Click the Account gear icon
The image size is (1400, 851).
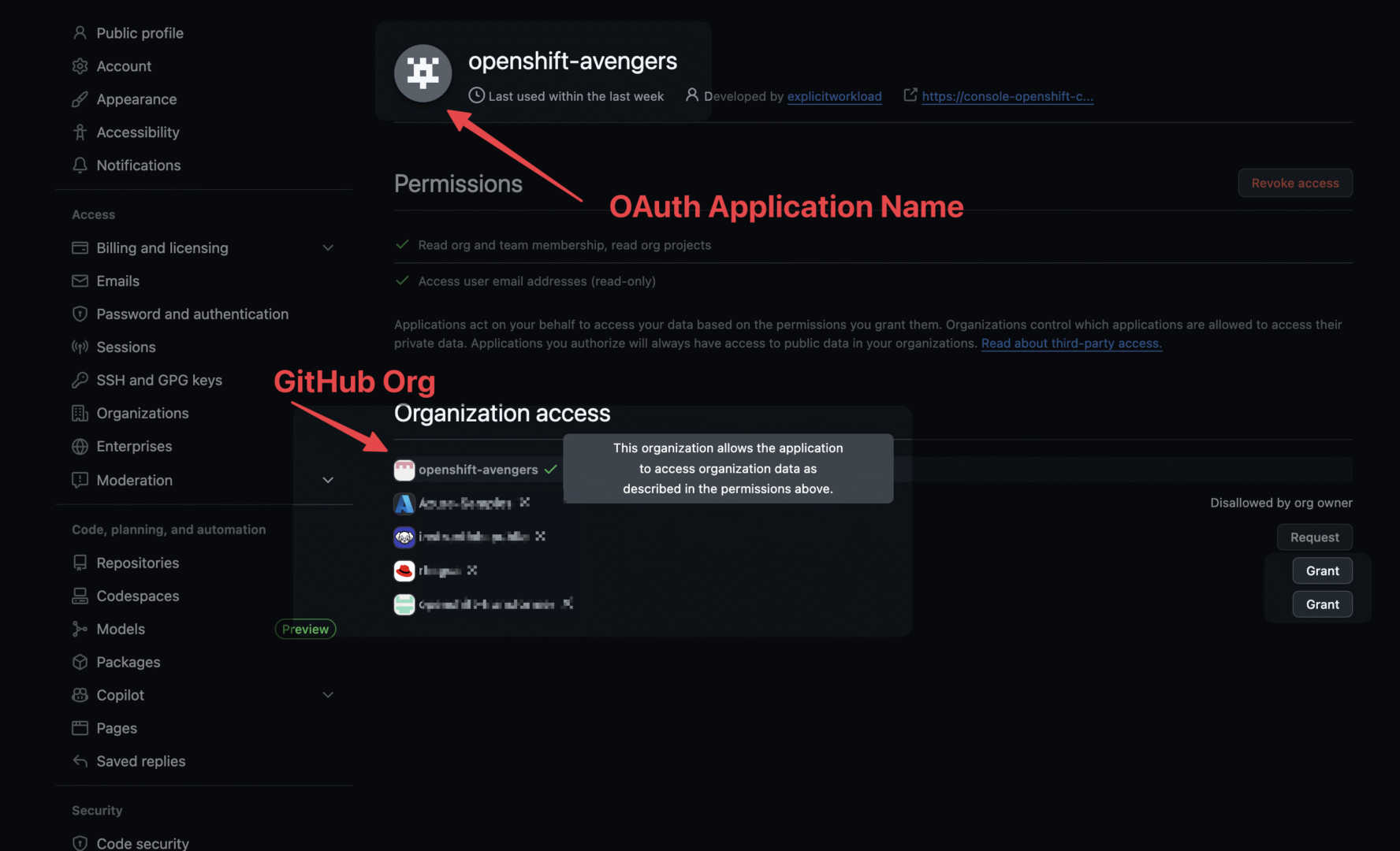(x=80, y=66)
